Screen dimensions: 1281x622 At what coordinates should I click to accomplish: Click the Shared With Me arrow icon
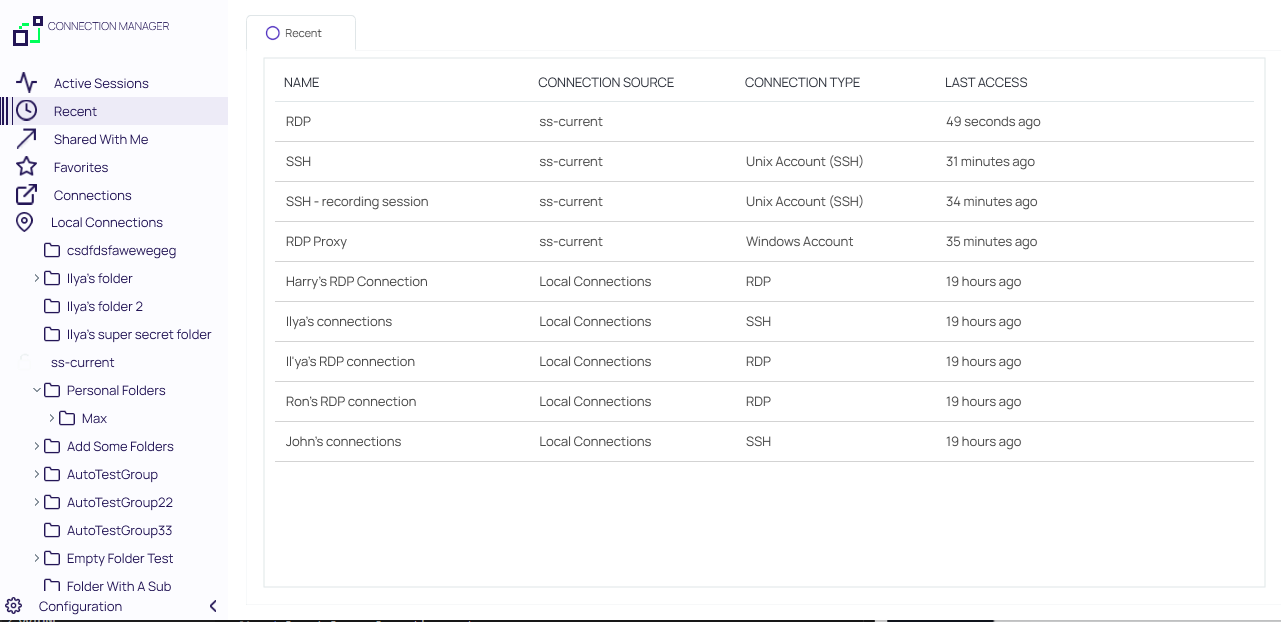[26, 139]
